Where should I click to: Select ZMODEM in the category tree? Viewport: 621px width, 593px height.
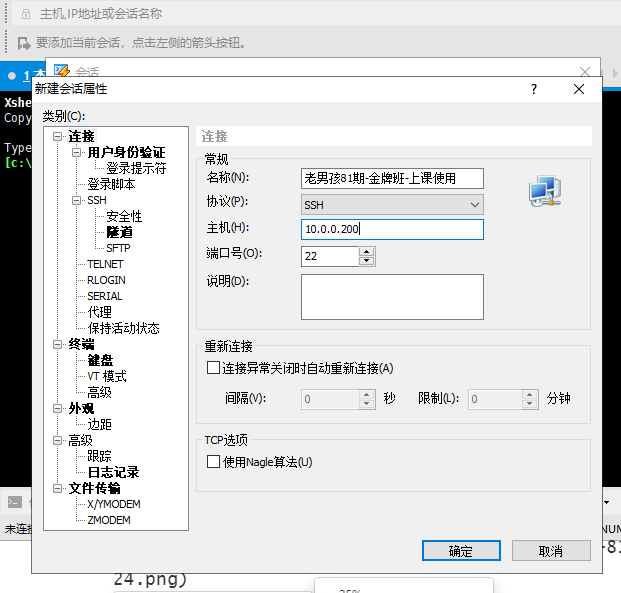point(109,520)
